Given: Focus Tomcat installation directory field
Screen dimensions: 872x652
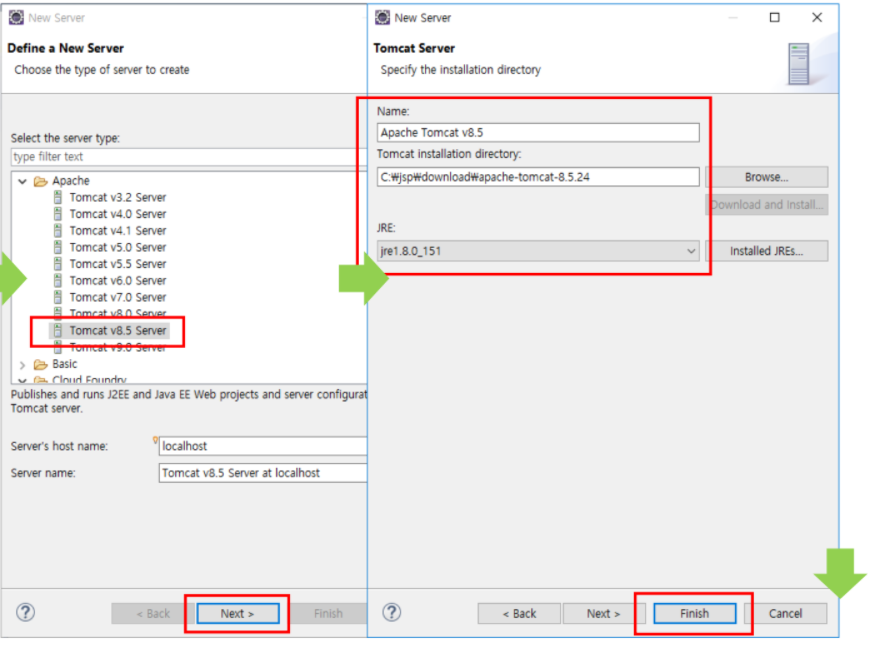Looking at the screenshot, I should click(538, 177).
